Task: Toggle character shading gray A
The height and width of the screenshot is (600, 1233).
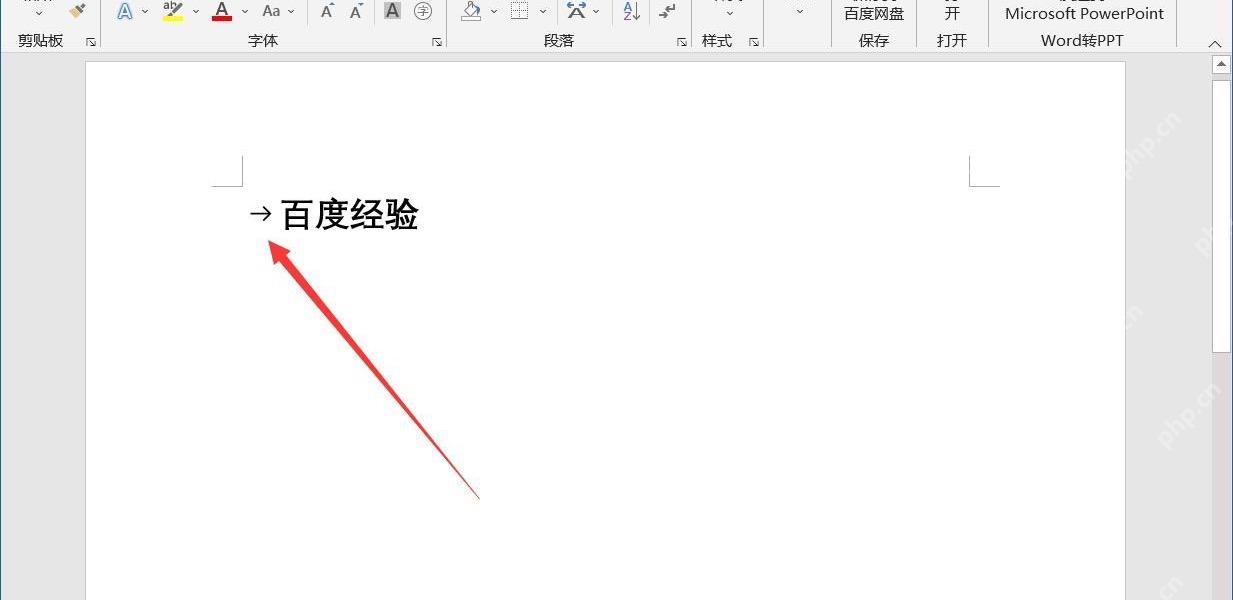Action: (393, 11)
